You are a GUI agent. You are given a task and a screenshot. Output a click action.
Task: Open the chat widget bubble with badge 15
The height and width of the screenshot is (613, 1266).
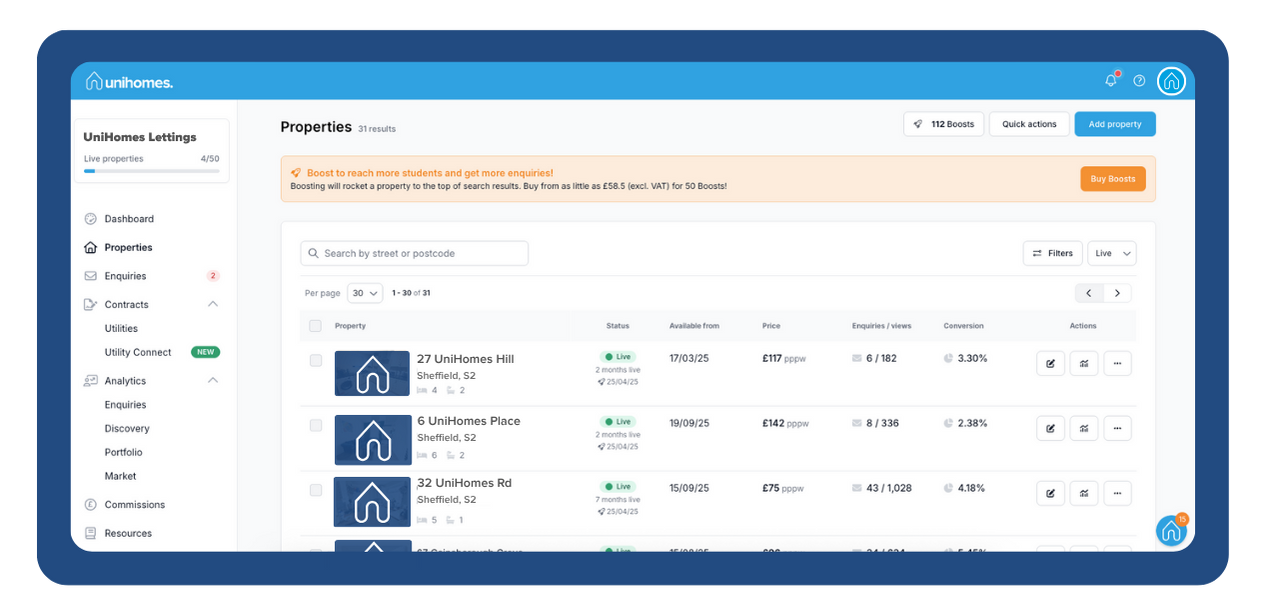pos(1171,531)
